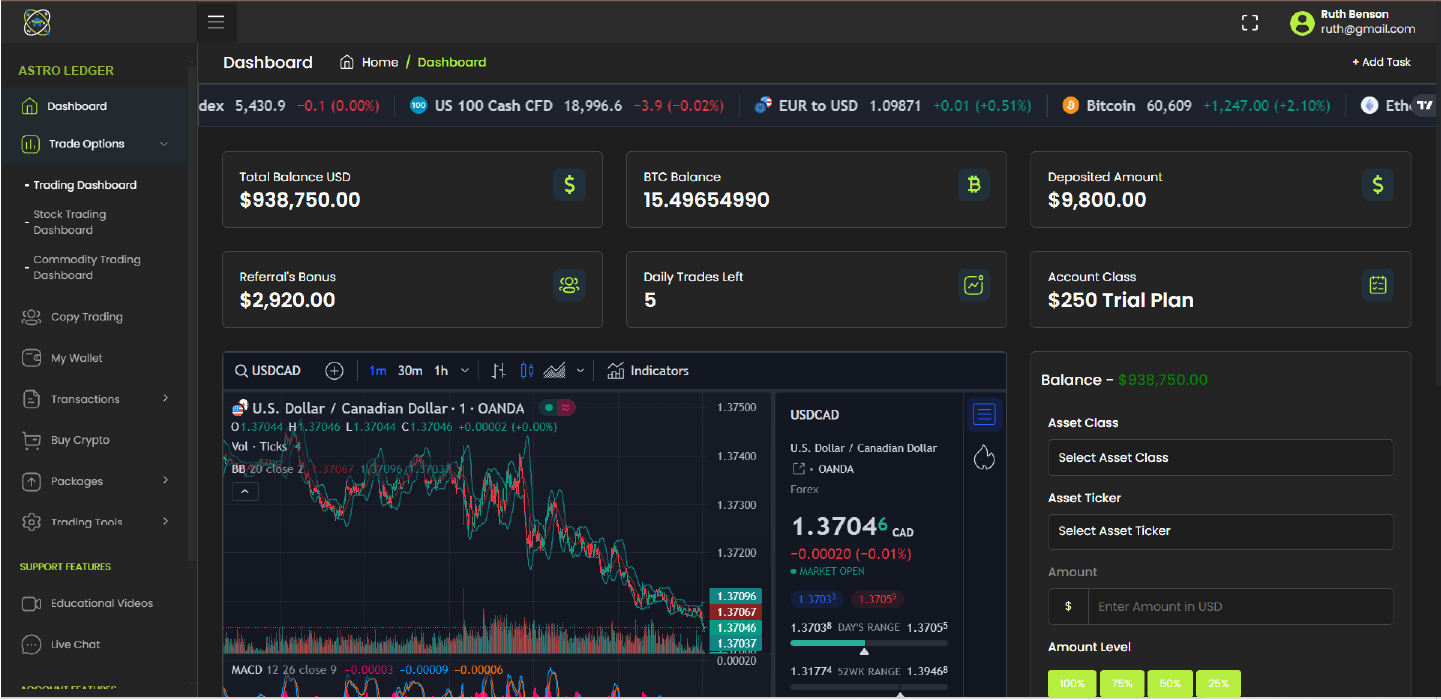The height and width of the screenshot is (700, 1441).
Task: Toggle the fullscreen icon in the top bar
Action: 1249,23
